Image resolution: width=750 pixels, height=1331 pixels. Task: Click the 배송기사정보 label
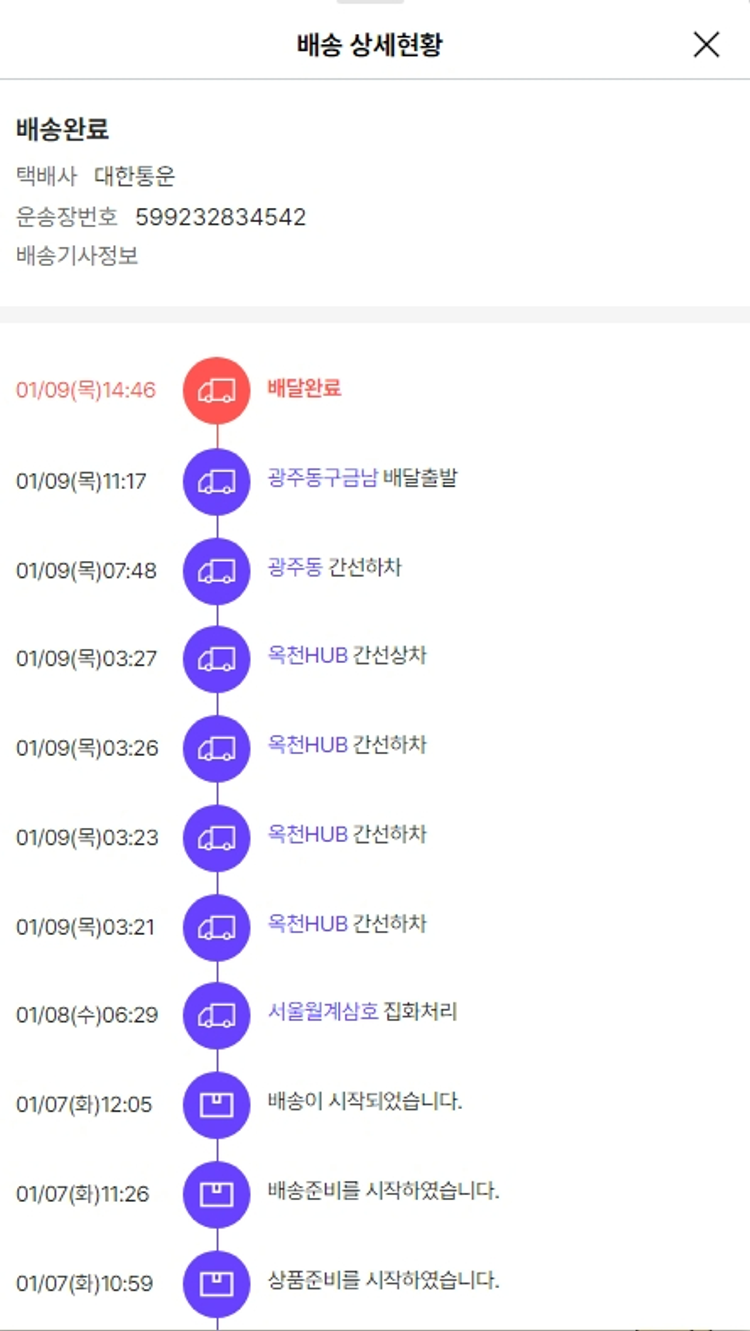point(77,256)
